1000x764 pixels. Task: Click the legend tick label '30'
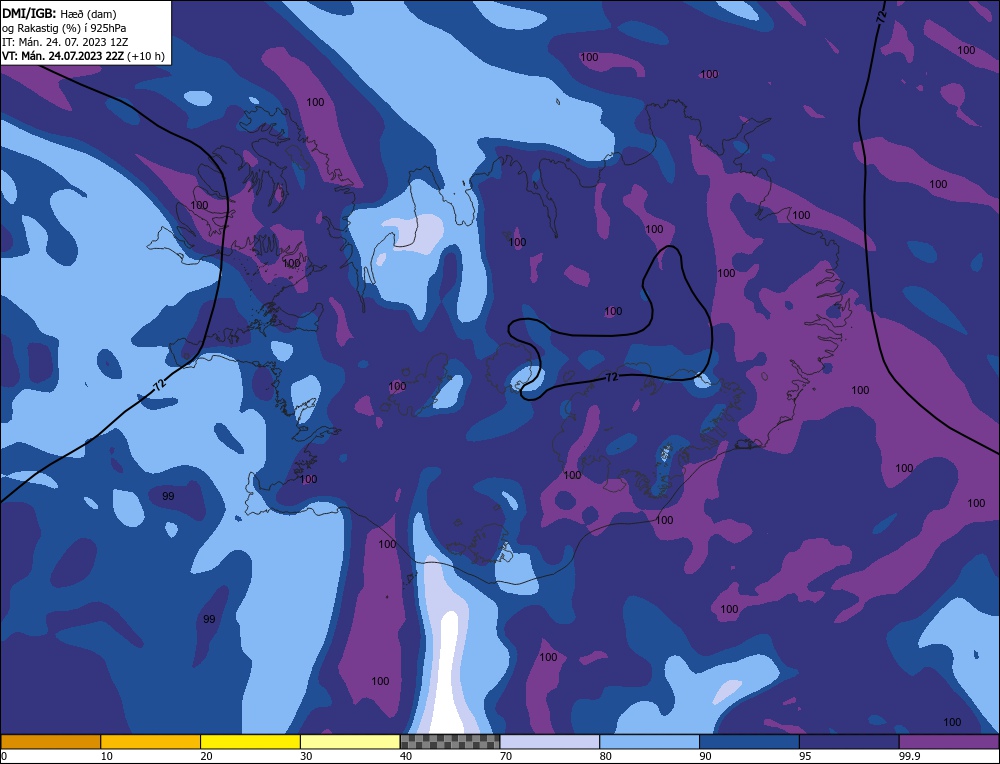306,756
